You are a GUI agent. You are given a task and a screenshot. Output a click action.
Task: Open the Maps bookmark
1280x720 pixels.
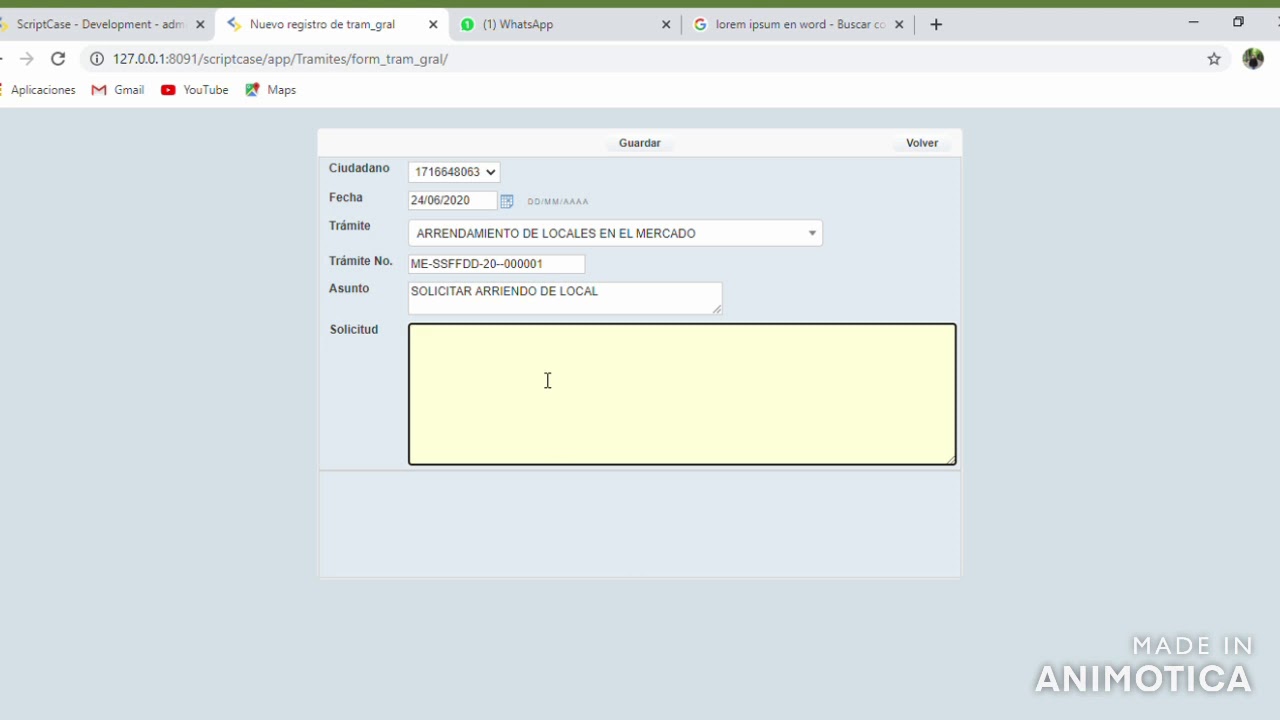point(271,90)
